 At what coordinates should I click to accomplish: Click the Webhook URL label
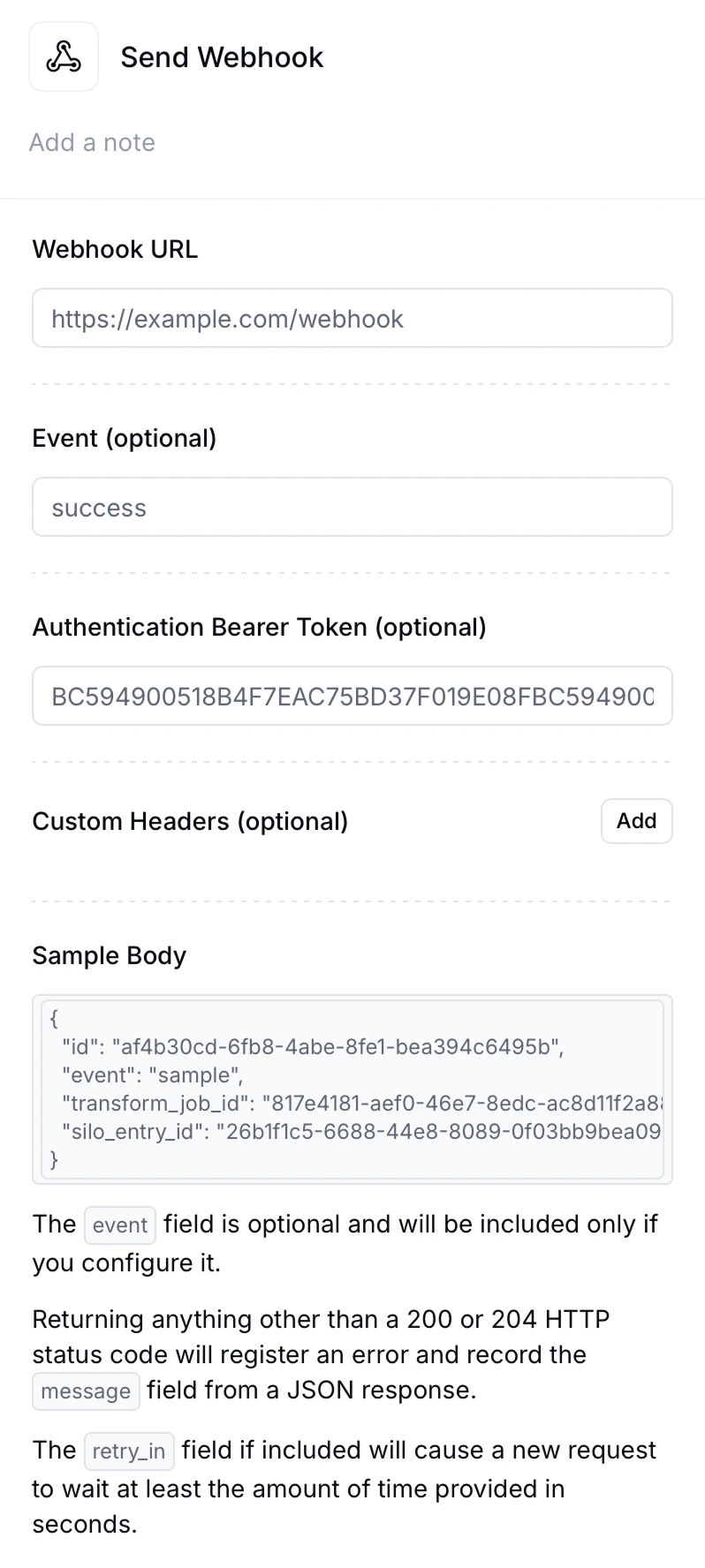click(x=114, y=249)
